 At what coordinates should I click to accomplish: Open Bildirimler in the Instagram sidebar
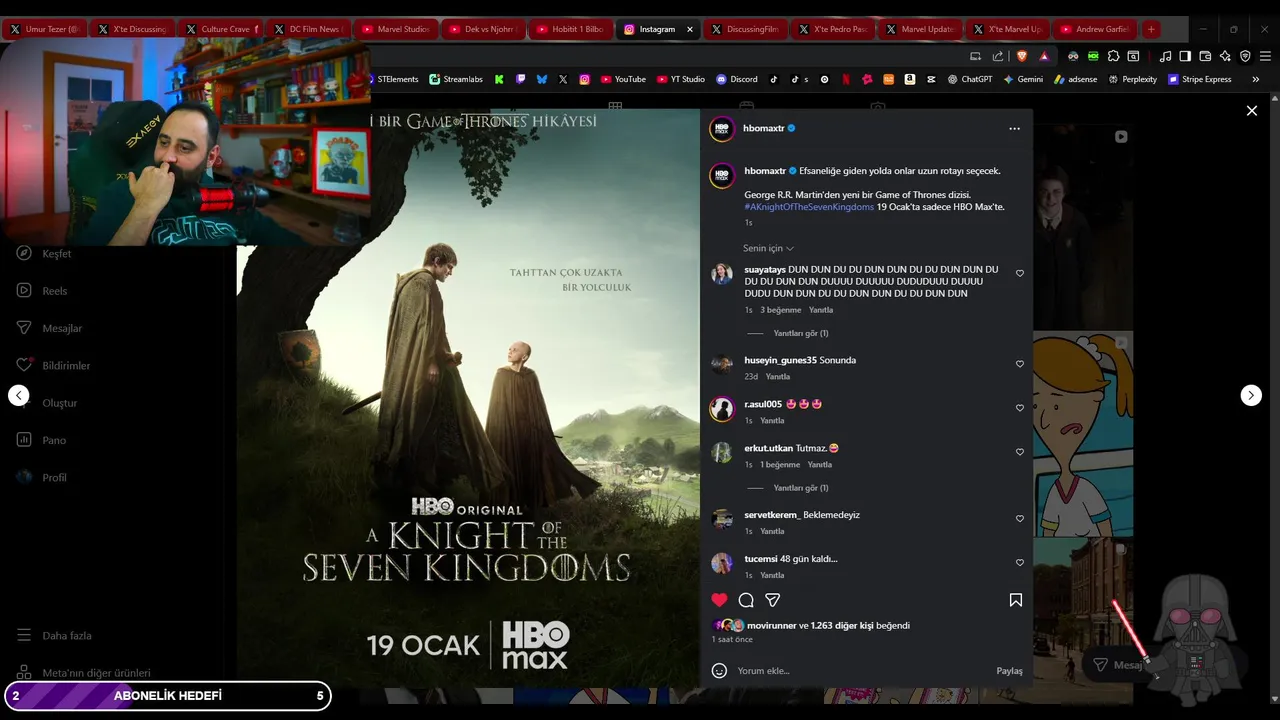point(53,366)
